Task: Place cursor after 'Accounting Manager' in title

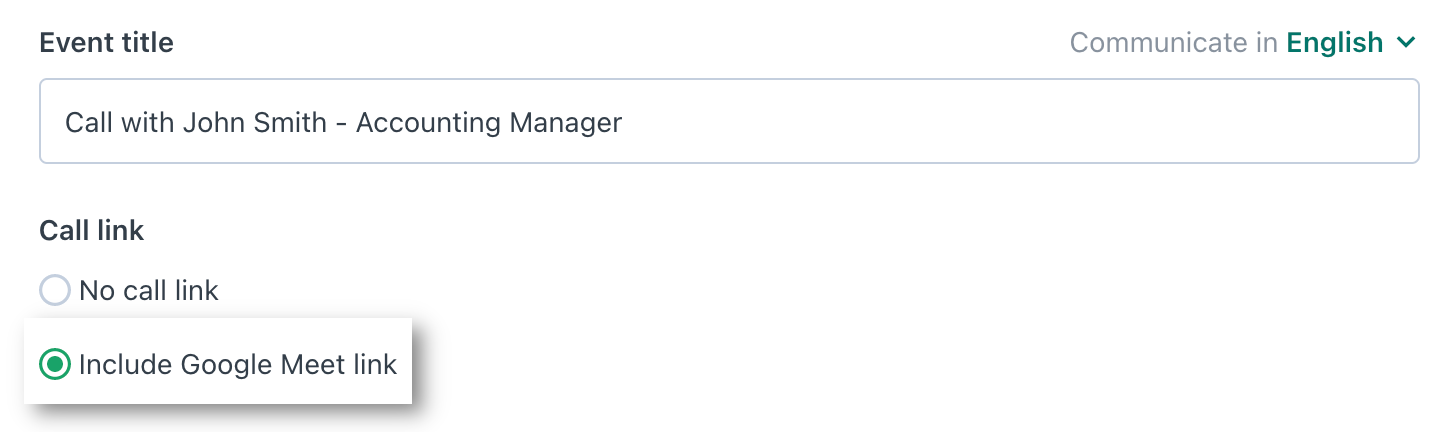Action: pyautogui.click(x=624, y=123)
